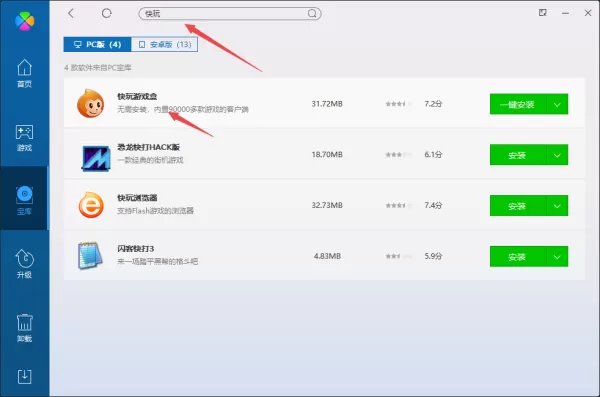Click the star rating of 快玩浏览器
600x397 pixels.
(x=399, y=205)
